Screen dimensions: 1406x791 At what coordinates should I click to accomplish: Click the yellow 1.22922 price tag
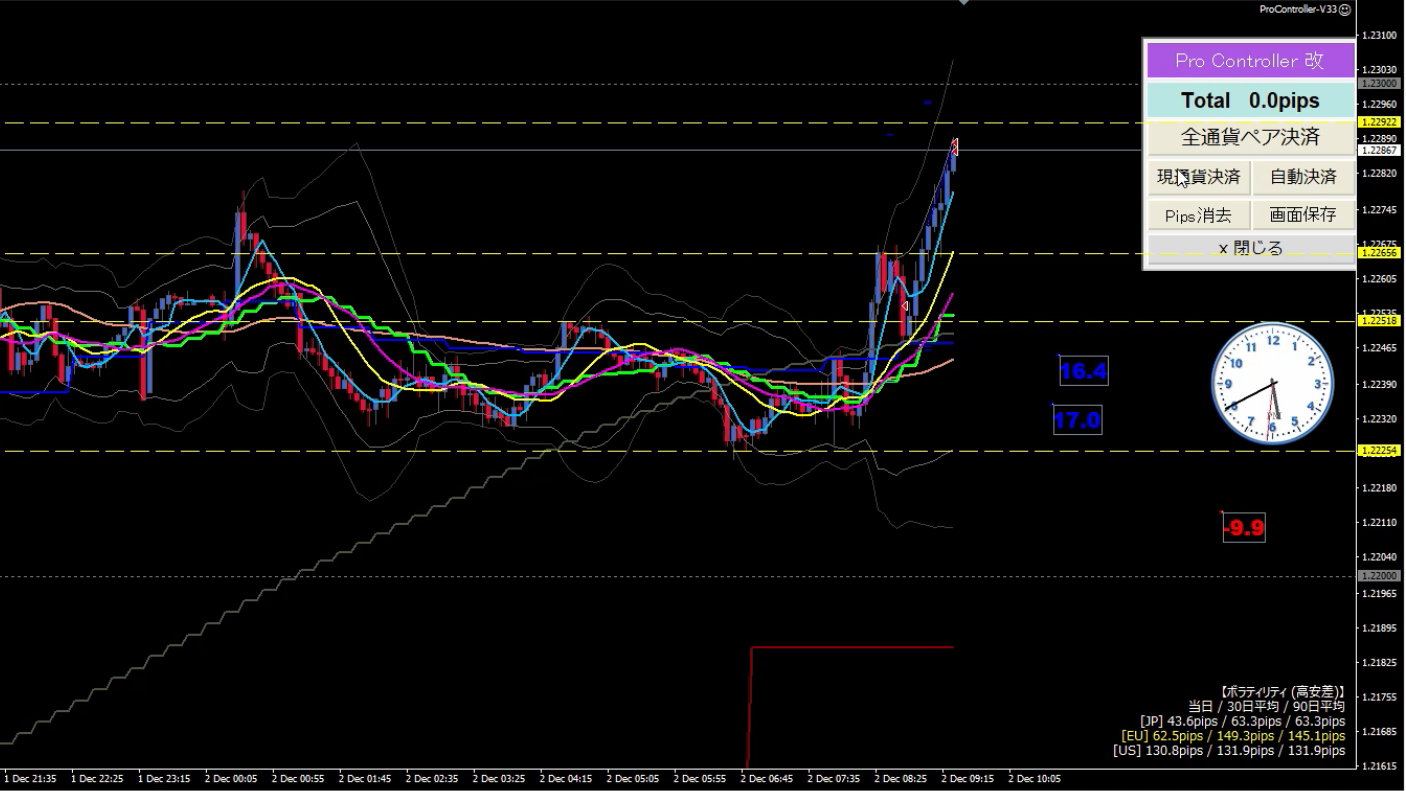1377,122
